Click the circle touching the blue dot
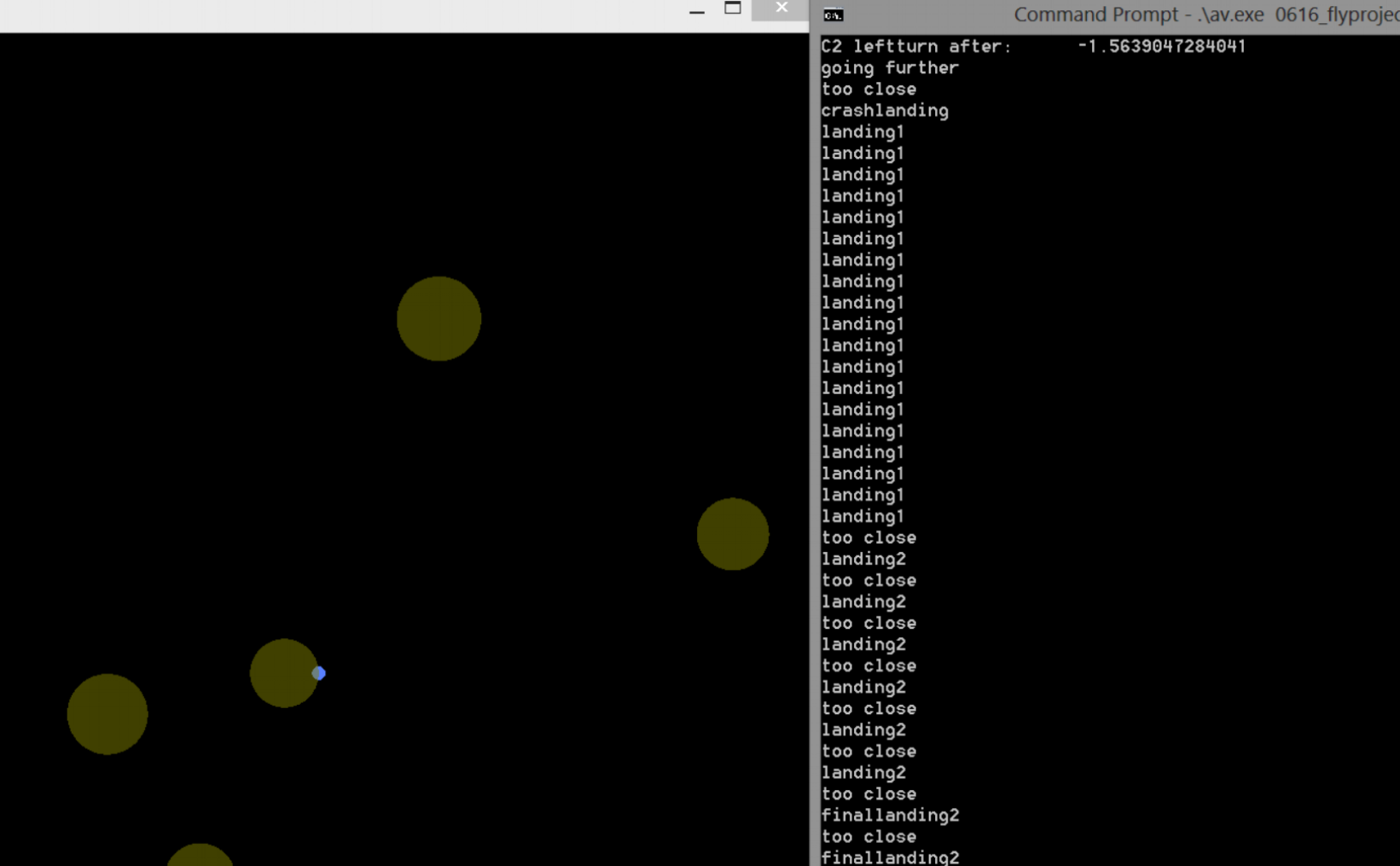Screen dimensions: 1400x866 (284, 673)
